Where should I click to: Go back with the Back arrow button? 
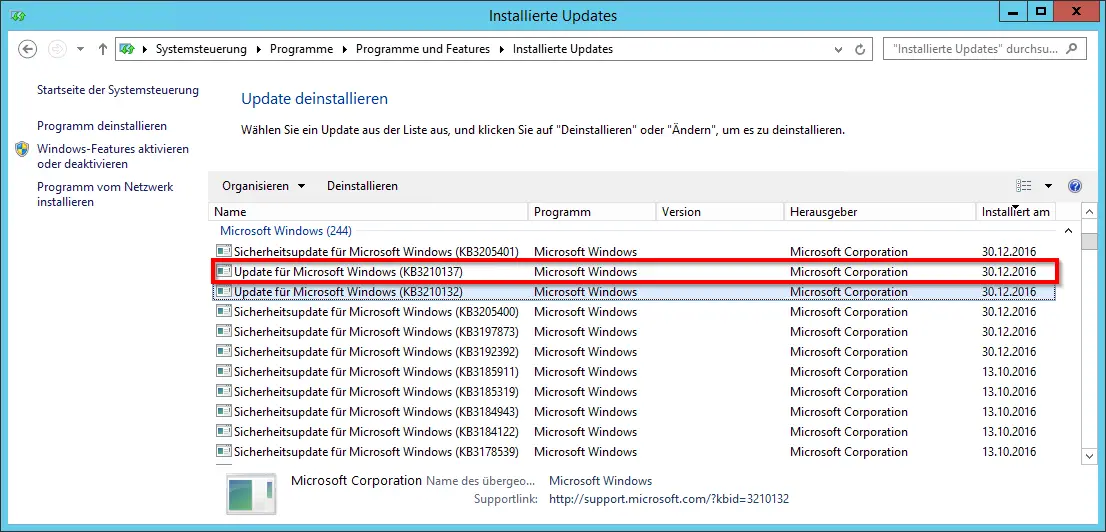click(x=27, y=49)
